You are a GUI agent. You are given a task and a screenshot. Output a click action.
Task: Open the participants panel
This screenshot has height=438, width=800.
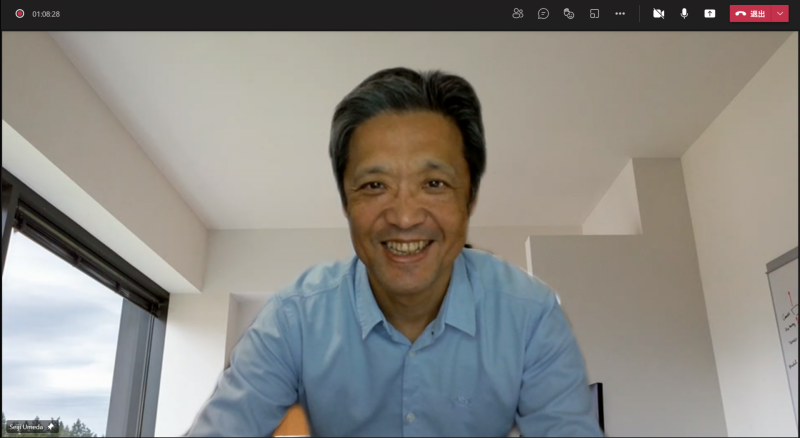click(518, 14)
